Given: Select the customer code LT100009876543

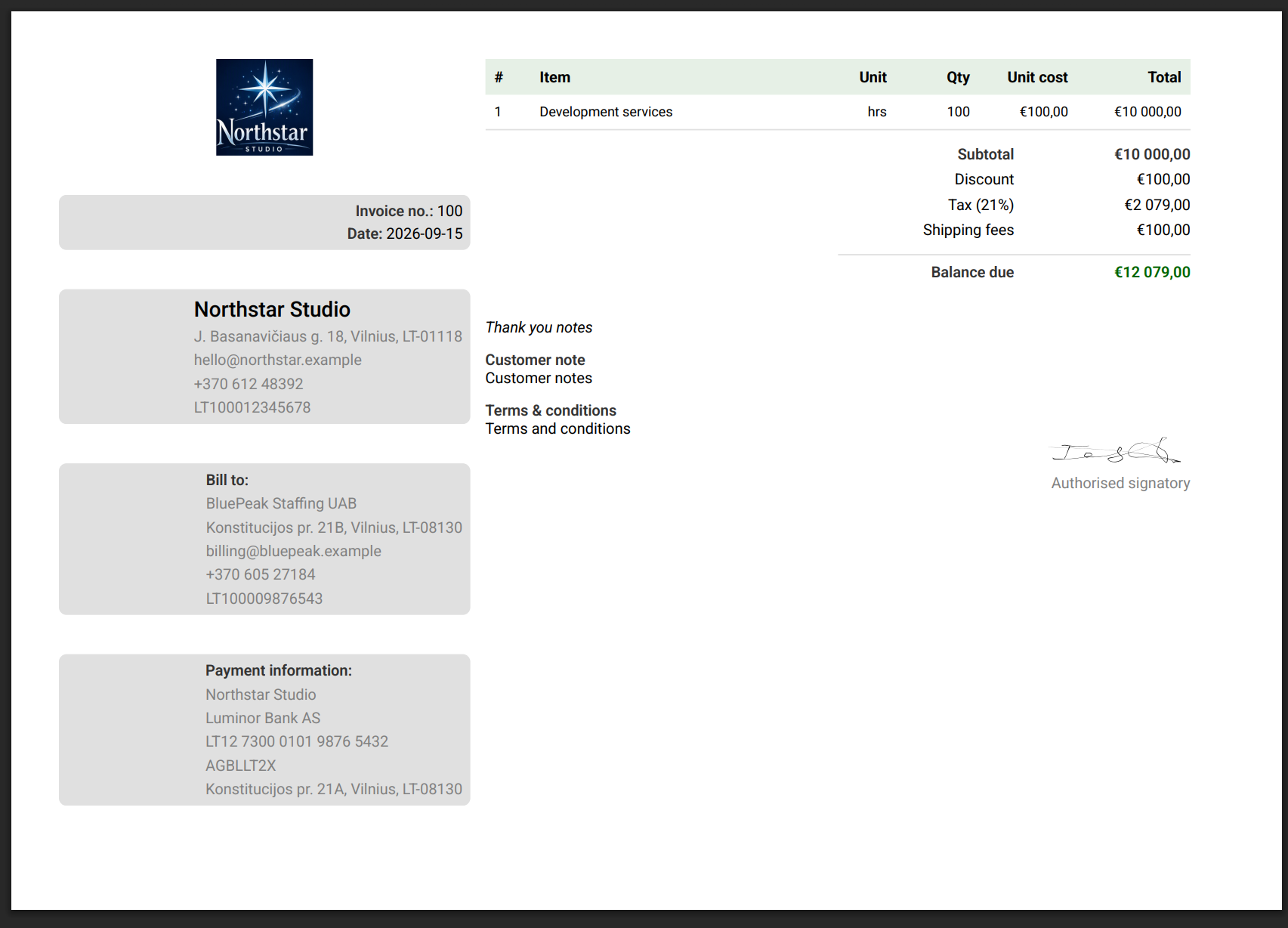Looking at the screenshot, I should tap(264, 599).
